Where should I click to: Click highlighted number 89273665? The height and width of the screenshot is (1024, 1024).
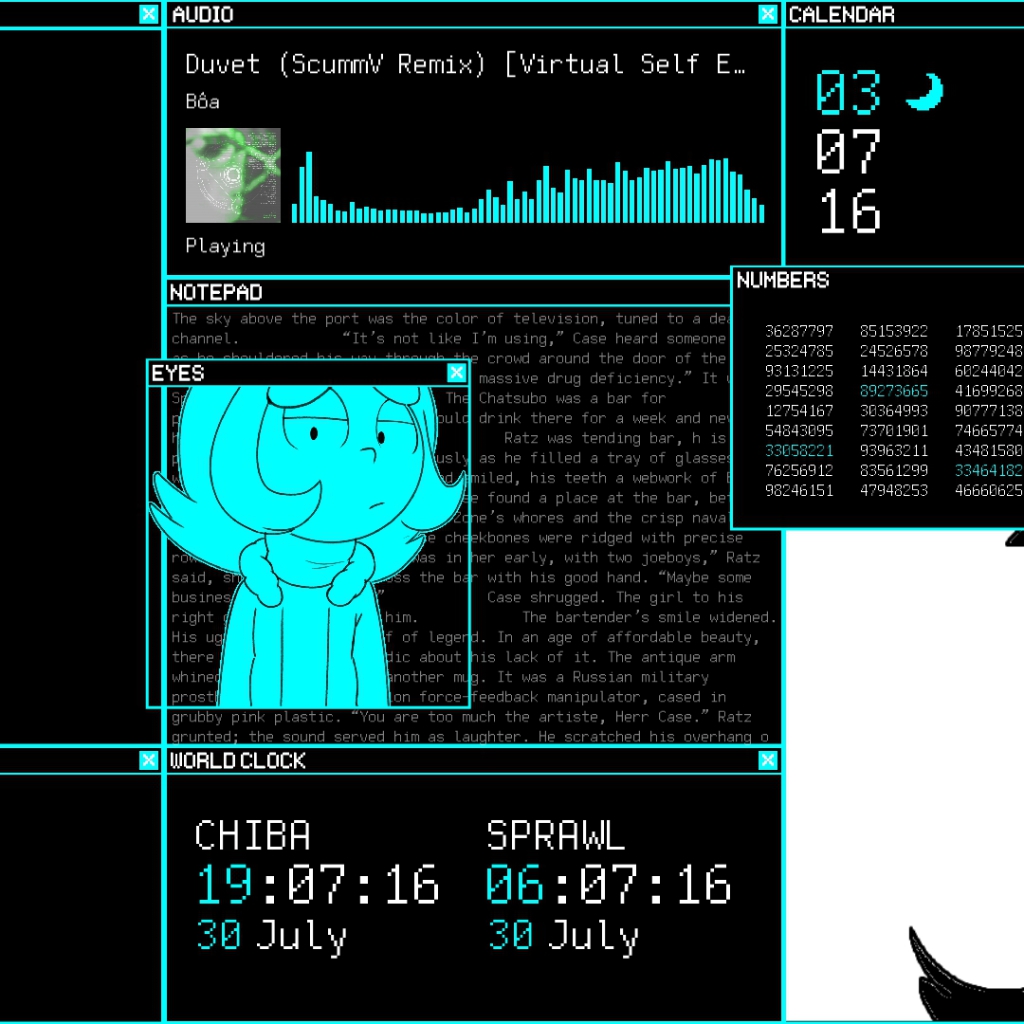[x=893, y=391]
